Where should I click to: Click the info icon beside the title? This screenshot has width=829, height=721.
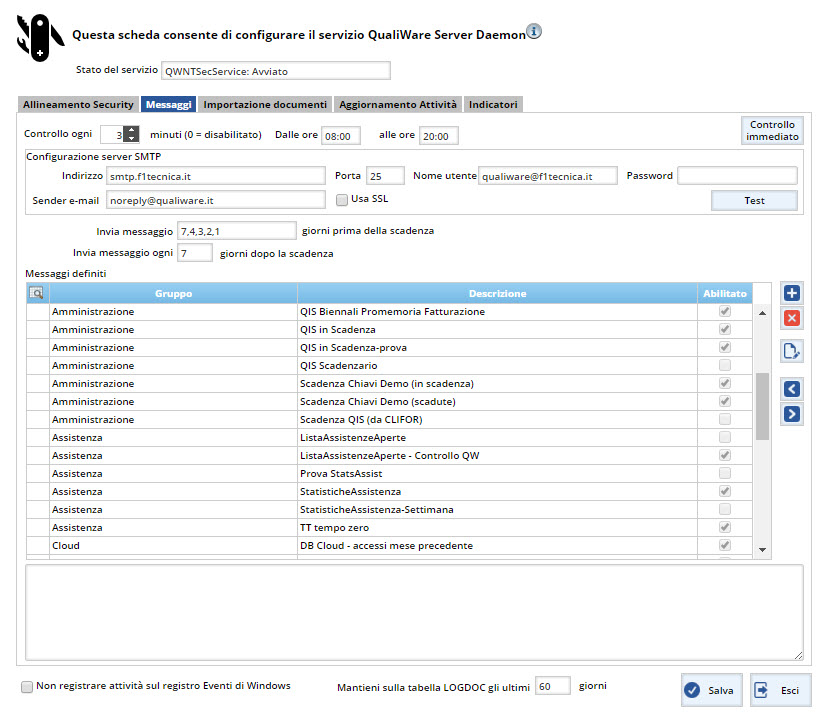pyautogui.click(x=534, y=32)
